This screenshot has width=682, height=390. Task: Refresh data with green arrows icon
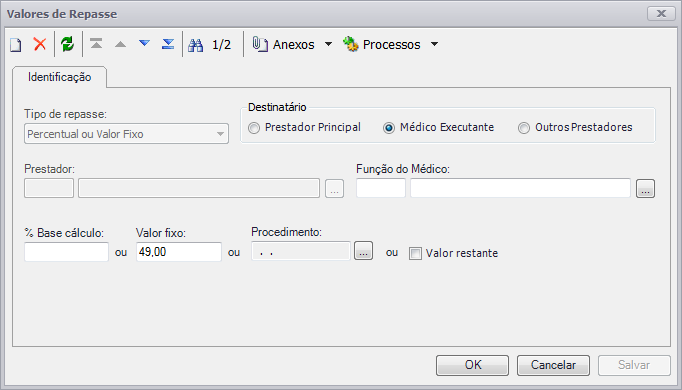[x=67, y=44]
